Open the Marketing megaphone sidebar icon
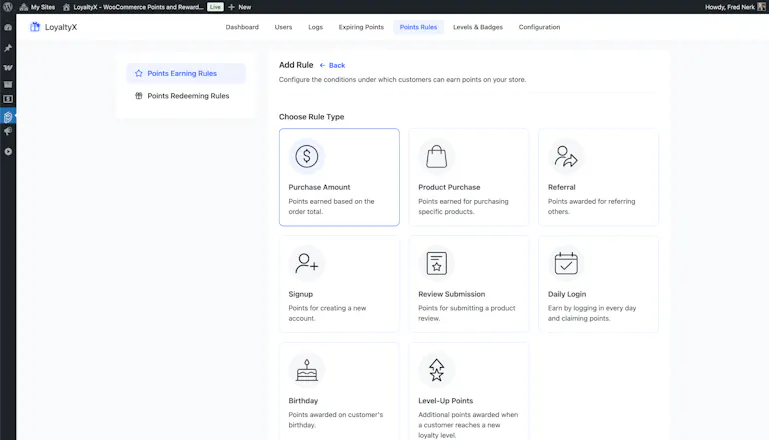 tap(8, 131)
